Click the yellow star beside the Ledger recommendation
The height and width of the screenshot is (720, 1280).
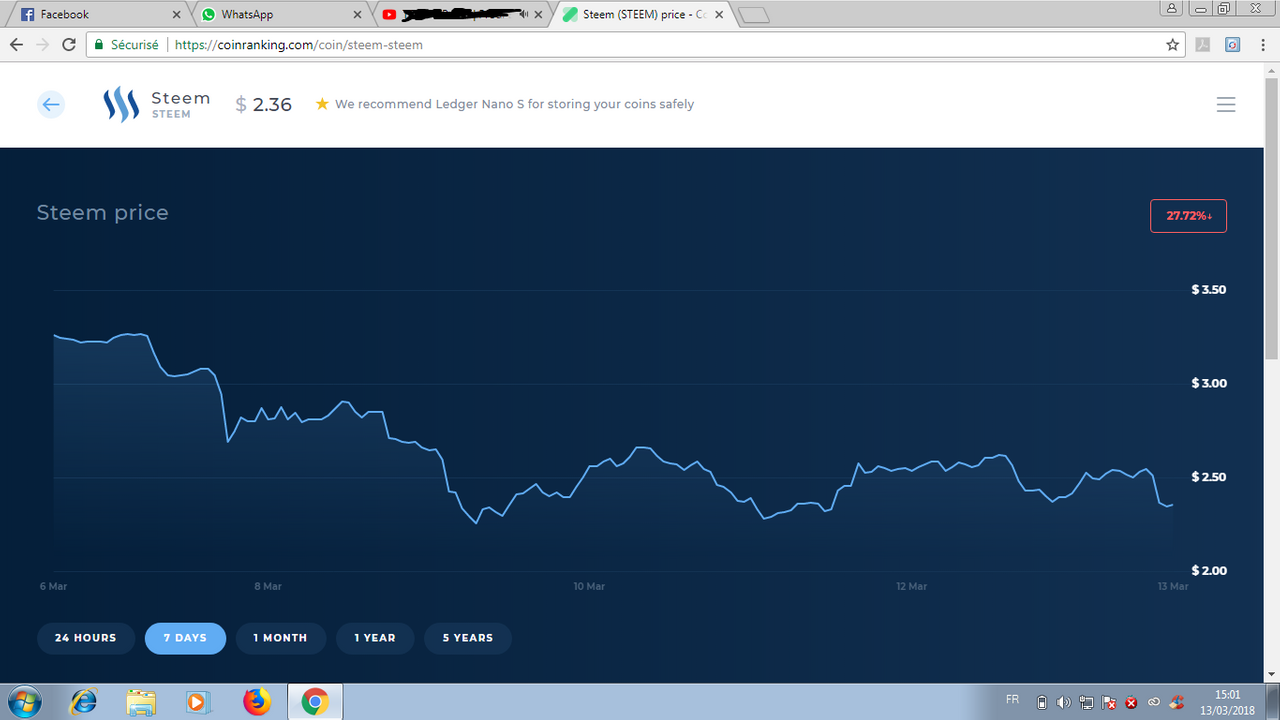[x=322, y=104]
